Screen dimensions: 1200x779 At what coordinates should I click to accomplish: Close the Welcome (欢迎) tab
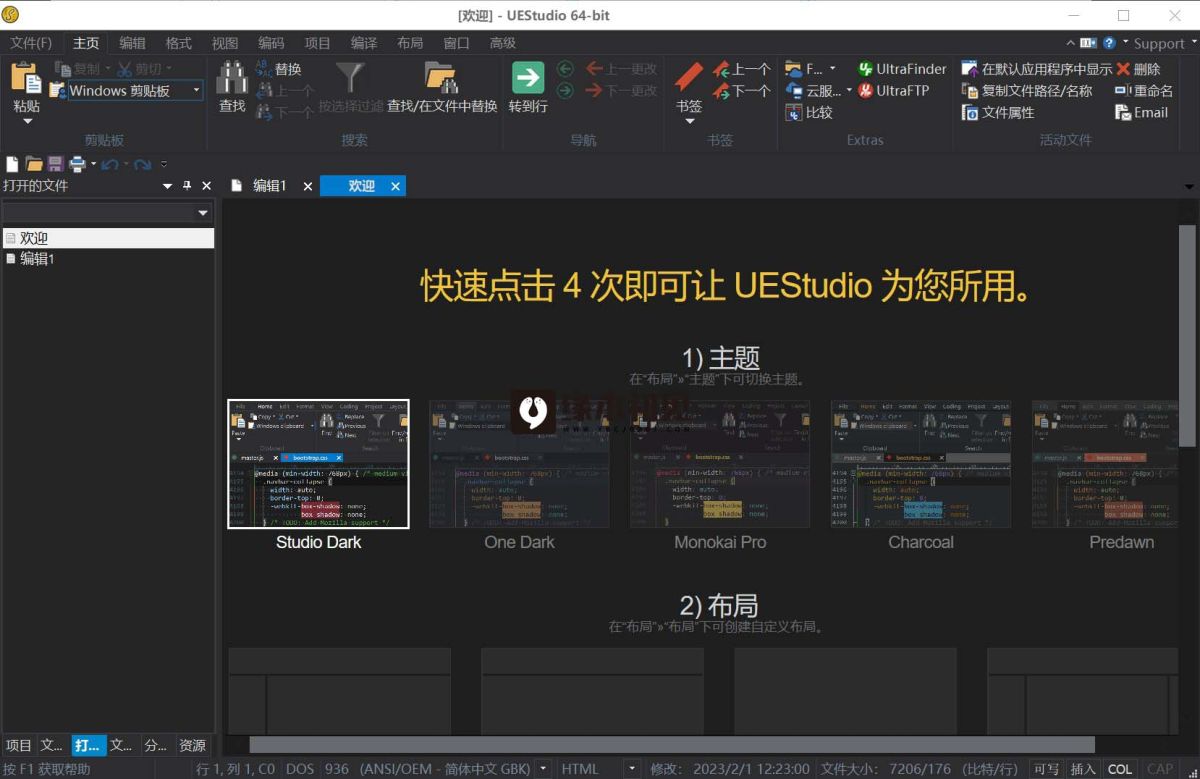pos(395,186)
